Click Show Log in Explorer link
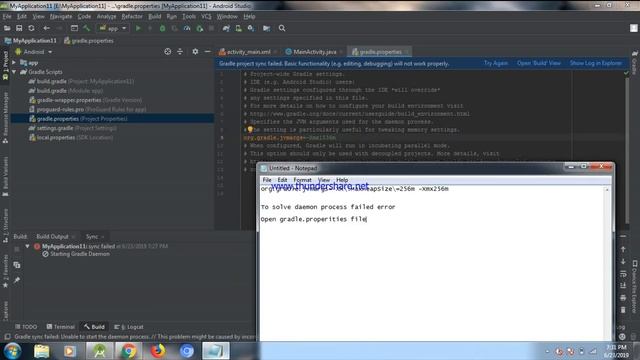640x360 pixels. [596, 63]
